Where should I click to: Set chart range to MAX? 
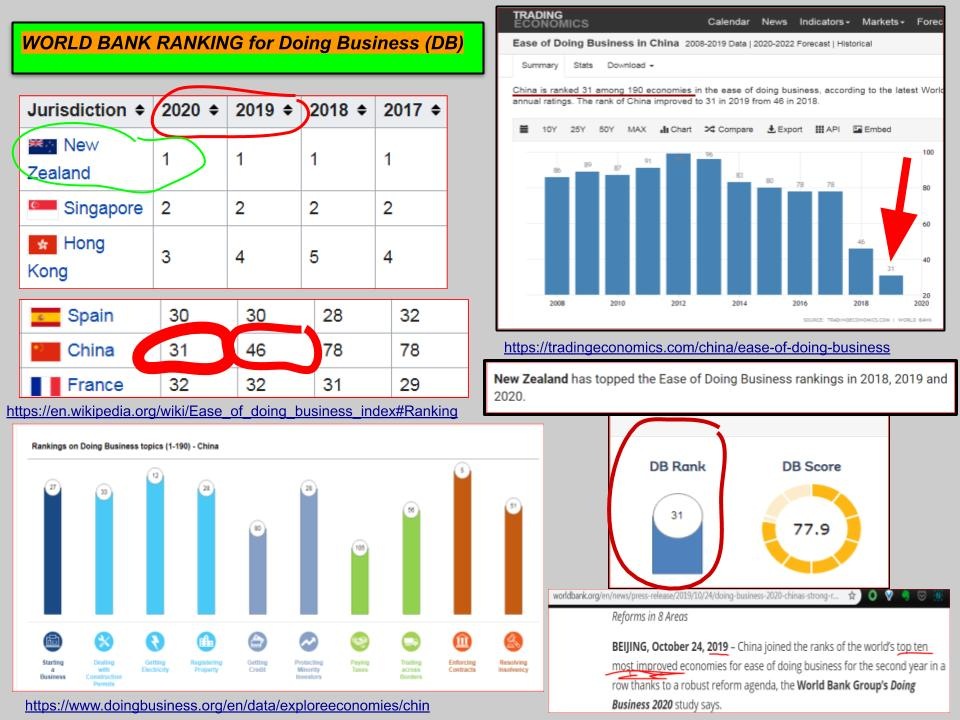pyautogui.click(x=637, y=129)
